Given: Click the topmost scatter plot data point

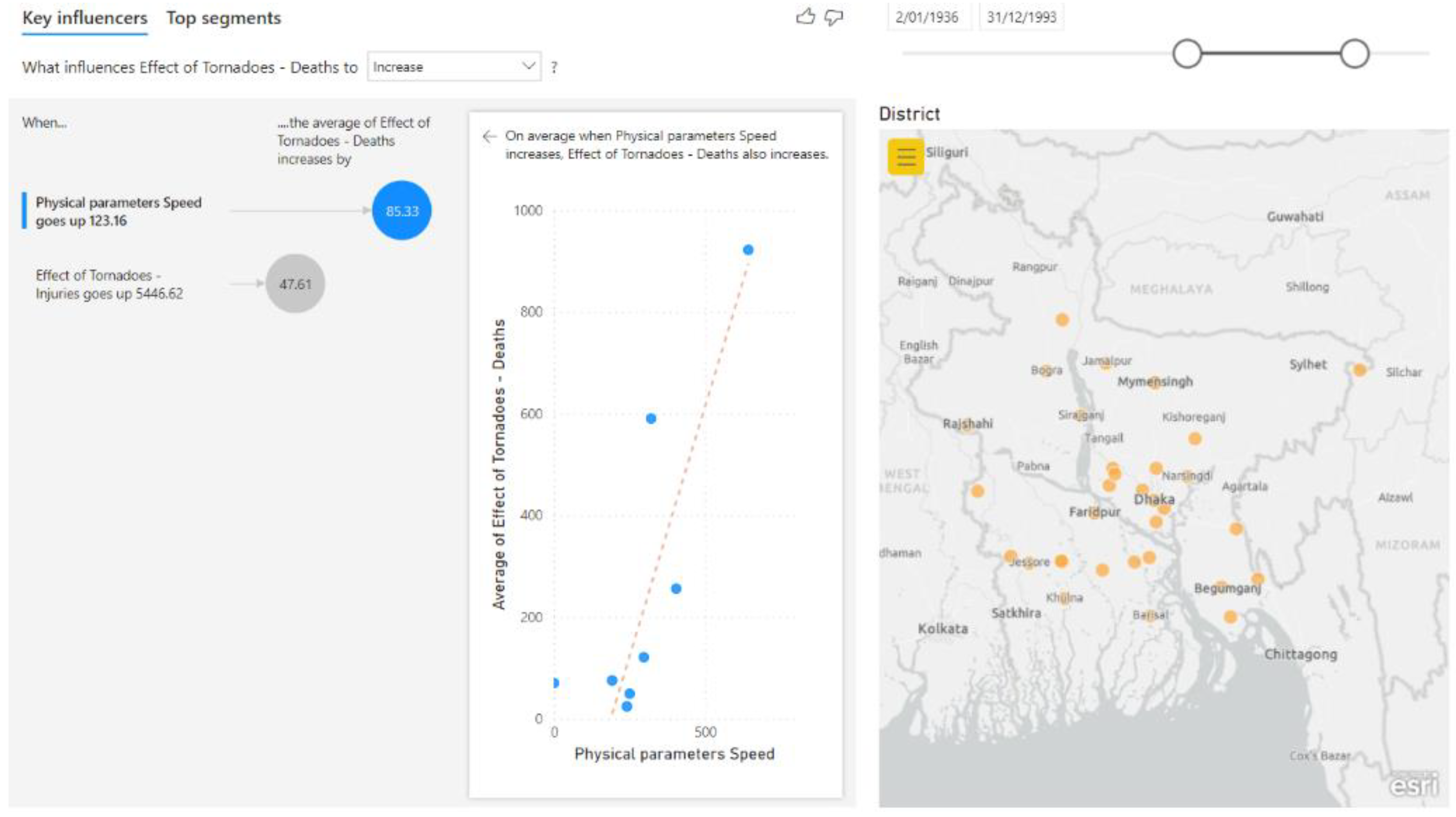Looking at the screenshot, I should pyautogui.click(x=748, y=250).
